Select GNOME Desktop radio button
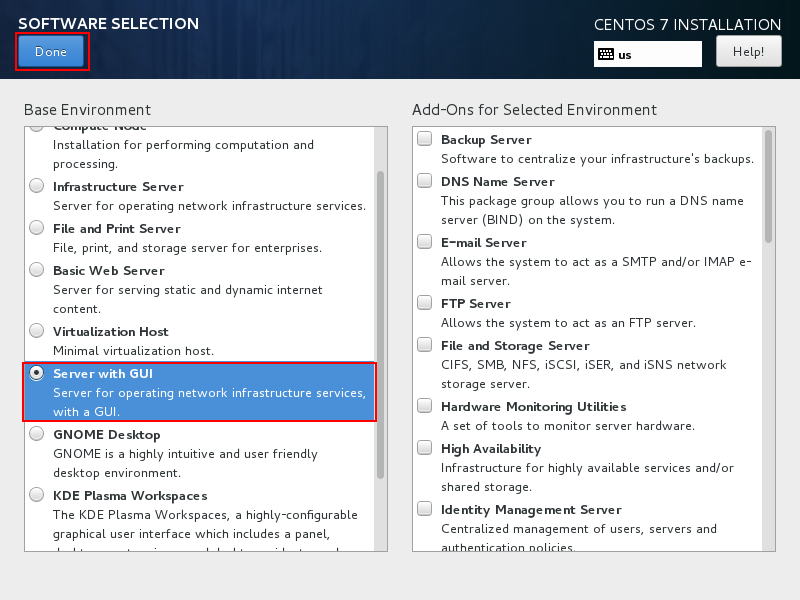This screenshot has width=800, height=600. [x=37, y=434]
